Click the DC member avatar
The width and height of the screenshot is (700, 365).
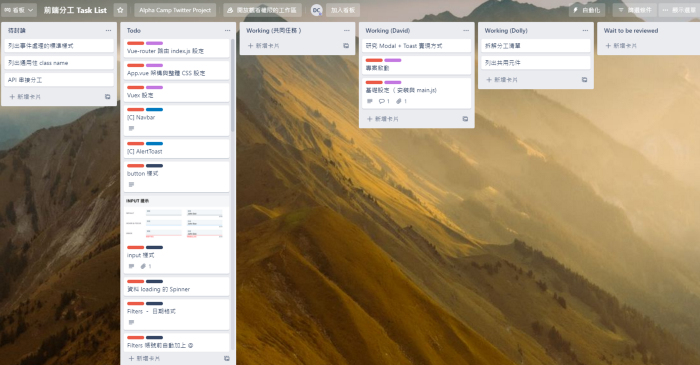click(x=317, y=10)
